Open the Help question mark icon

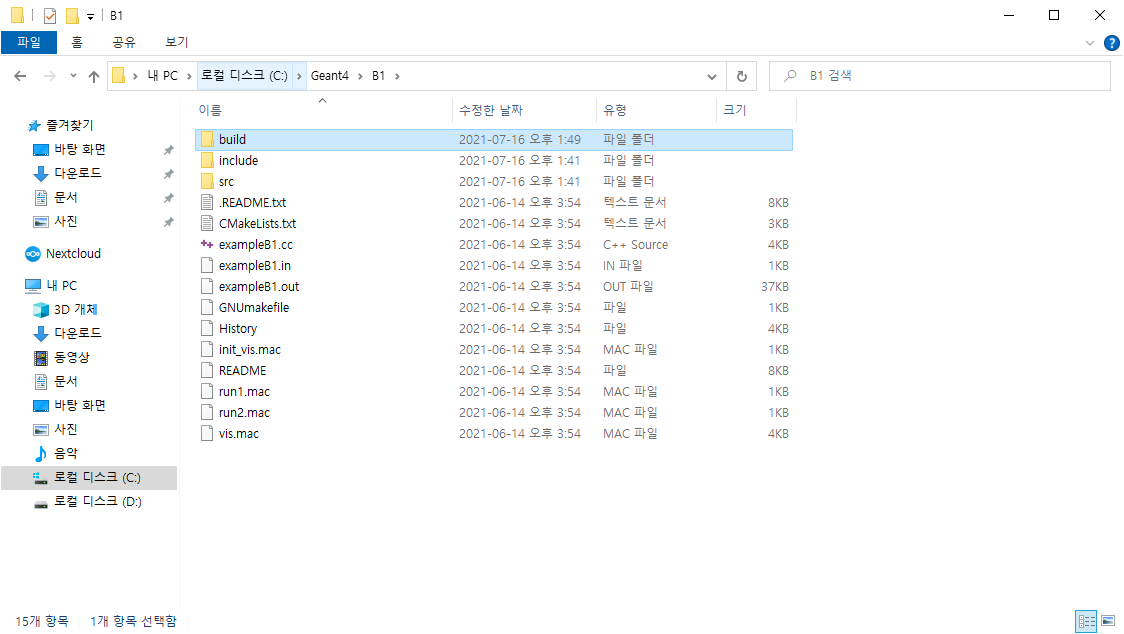pos(1111,43)
